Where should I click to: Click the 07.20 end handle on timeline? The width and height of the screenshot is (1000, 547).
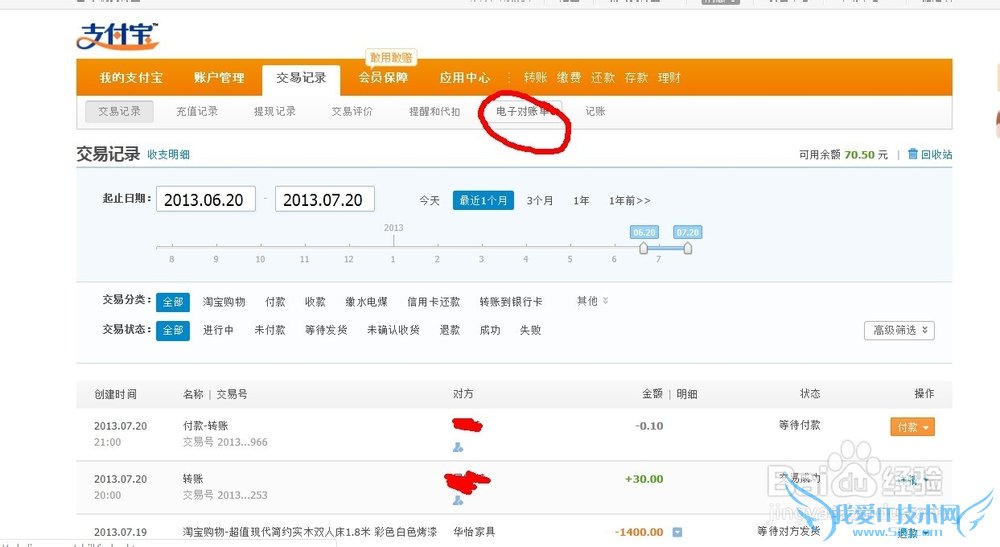pos(688,248)
